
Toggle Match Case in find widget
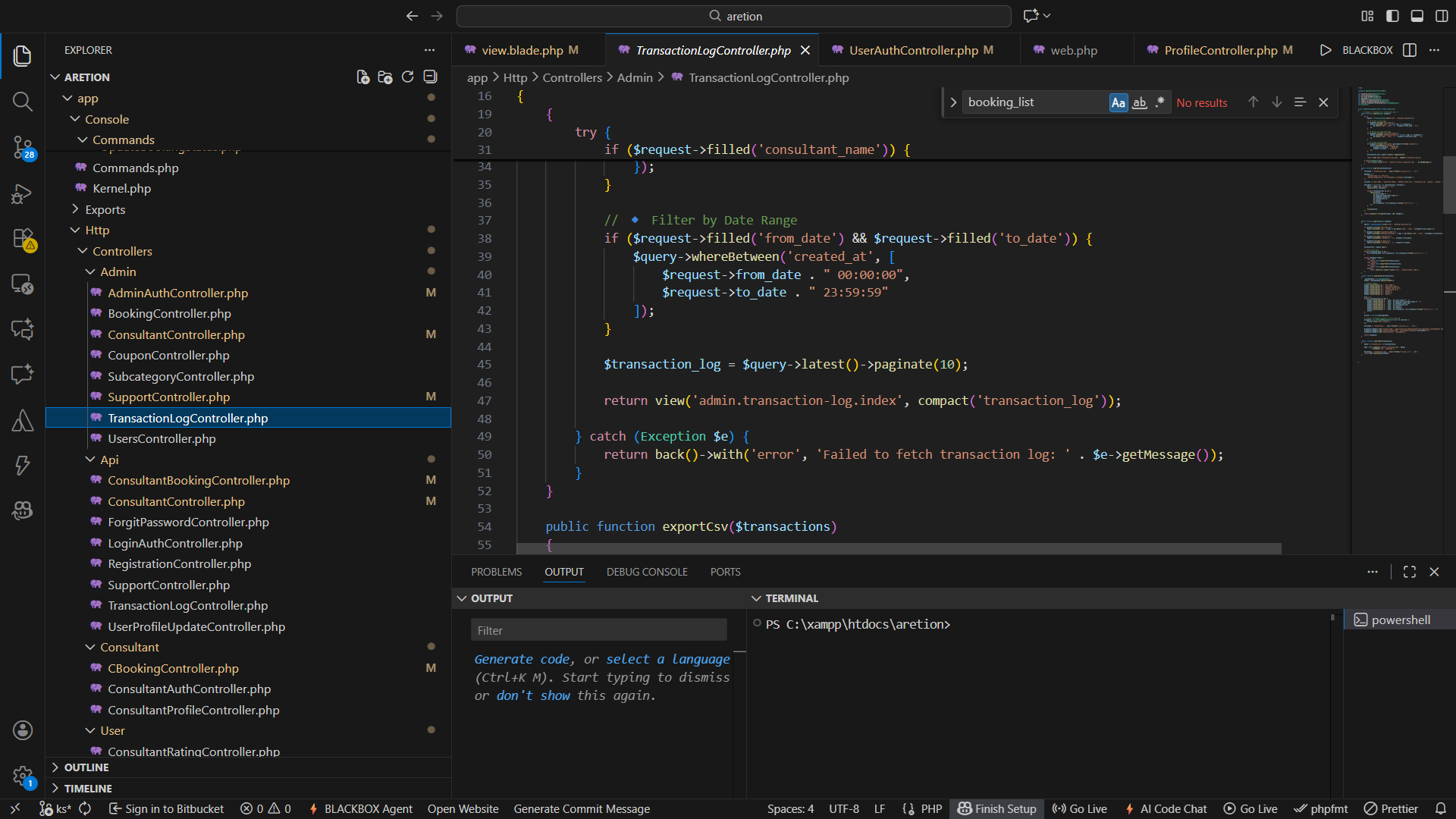tap(1118, 102)
